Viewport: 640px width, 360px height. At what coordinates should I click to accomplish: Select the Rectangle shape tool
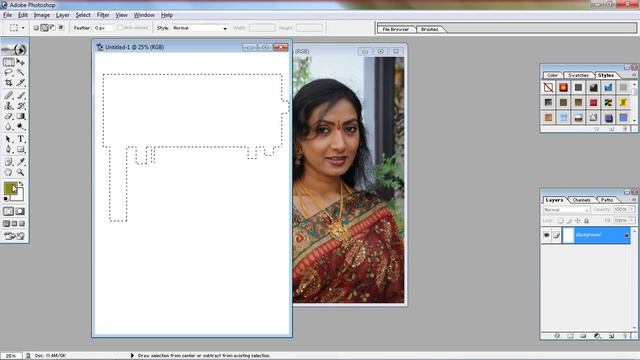pyautogui.click(x=21, y=149)
